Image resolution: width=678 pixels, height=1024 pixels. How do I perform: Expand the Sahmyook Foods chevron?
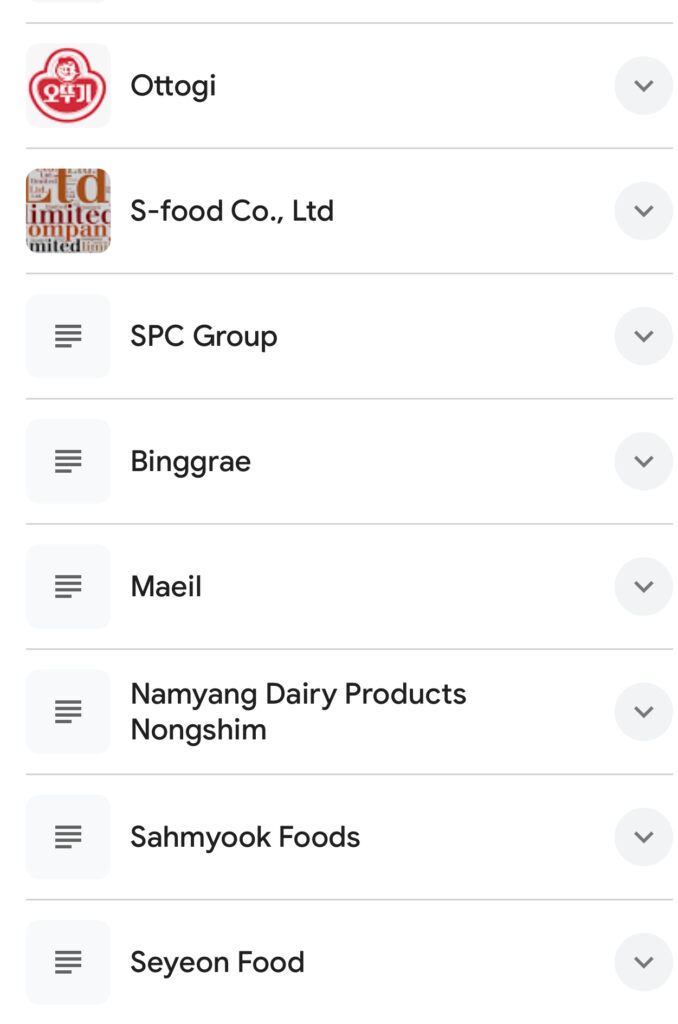pyautogui.click(x=643, y=837)
